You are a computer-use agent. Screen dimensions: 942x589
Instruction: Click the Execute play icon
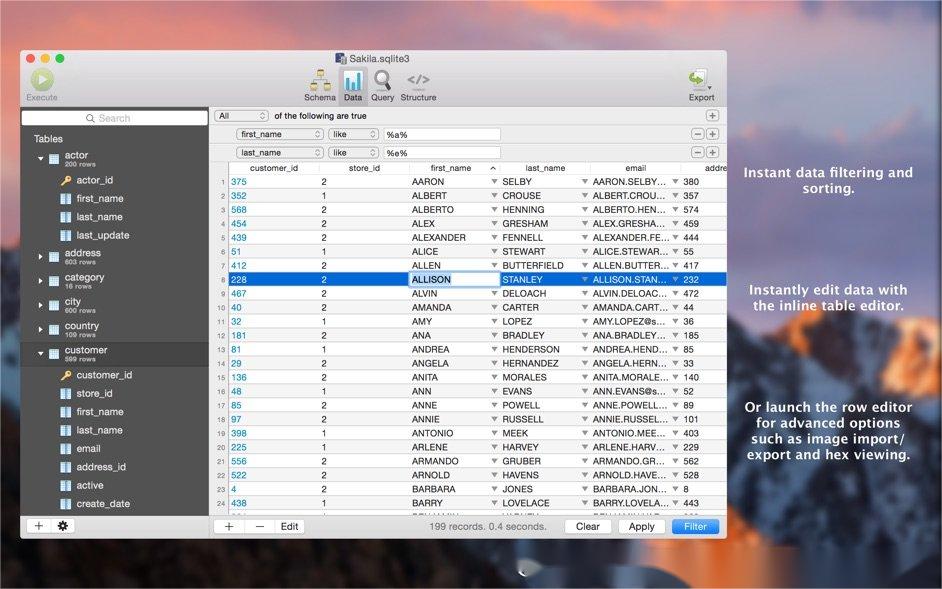click(x=42, y=79)
